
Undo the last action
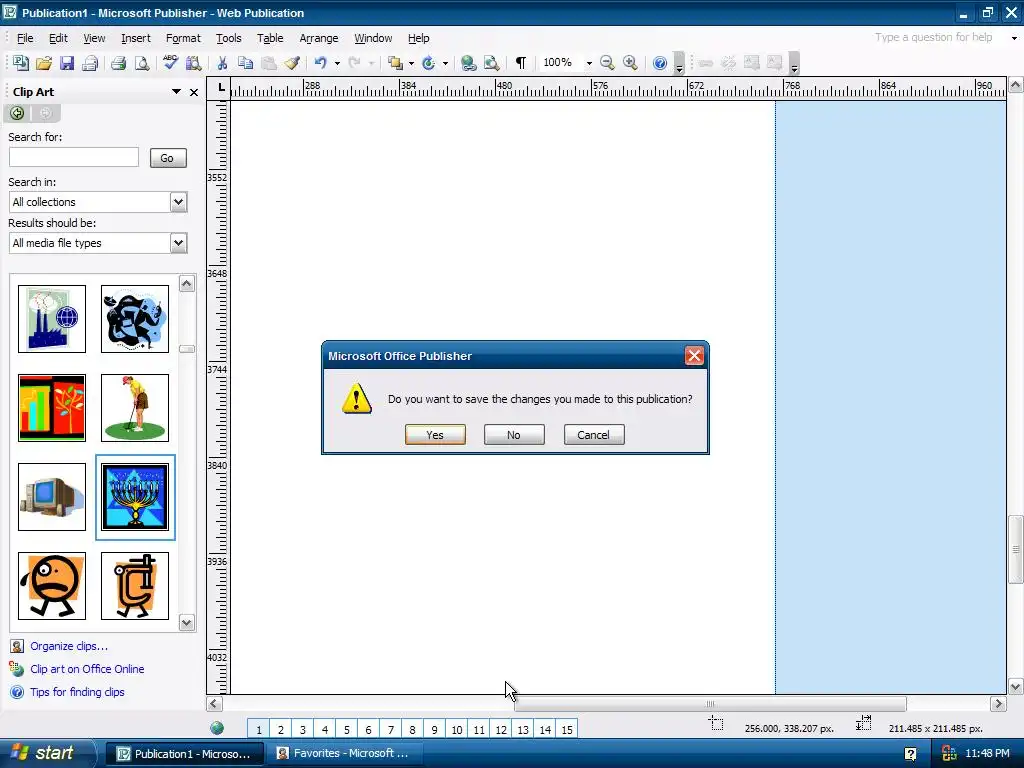[x=321, y=63]
